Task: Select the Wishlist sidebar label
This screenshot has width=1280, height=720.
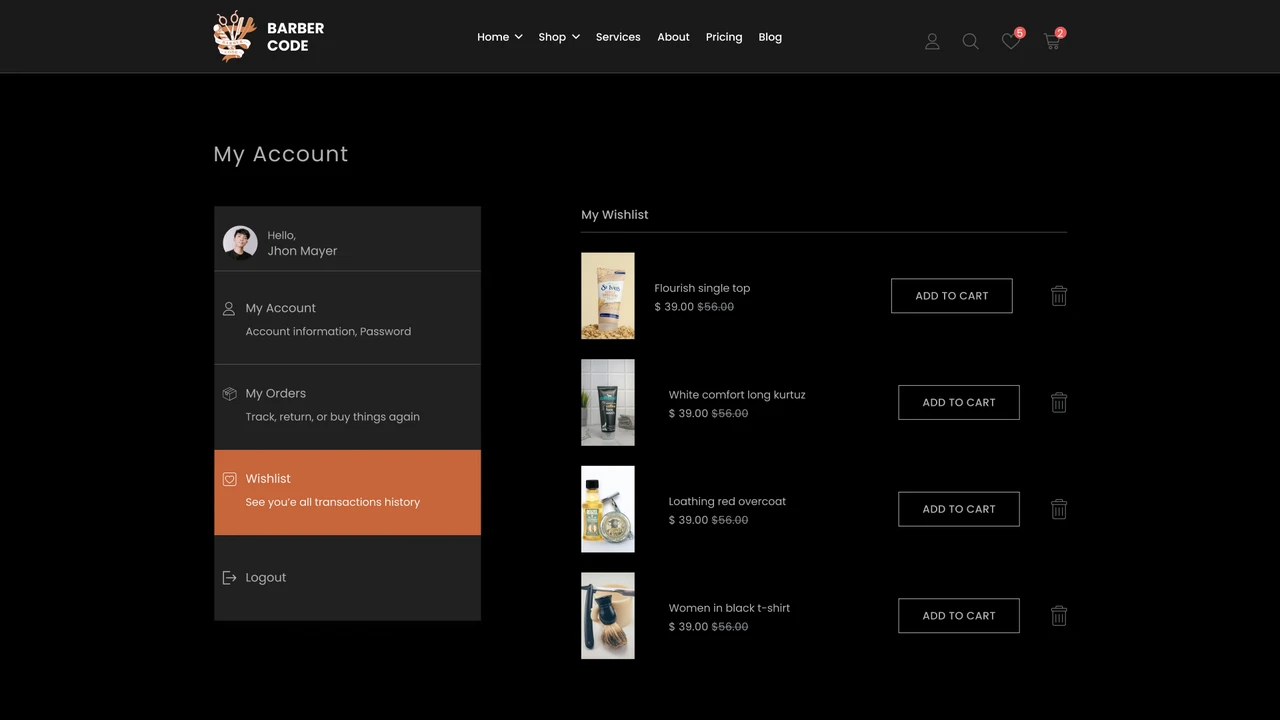Action: (268, 478)
